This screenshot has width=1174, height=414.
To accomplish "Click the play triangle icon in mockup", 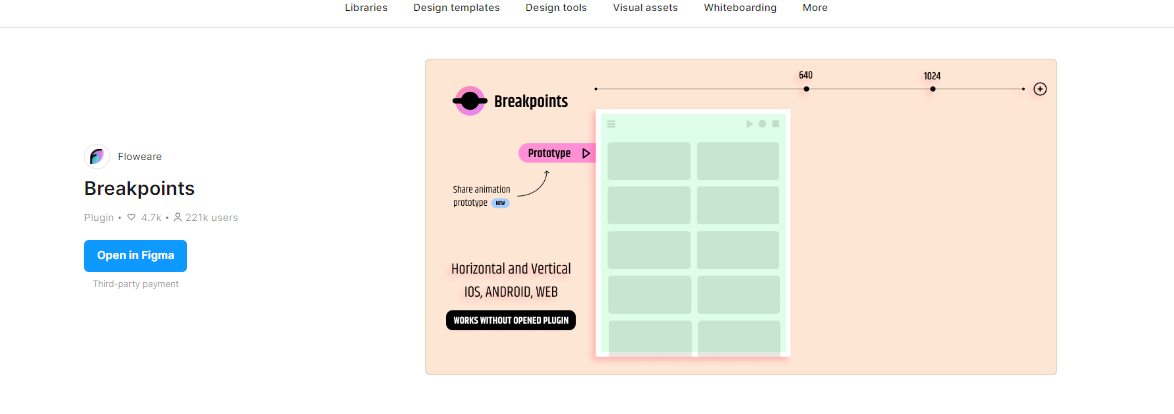I will click(749, 124).
